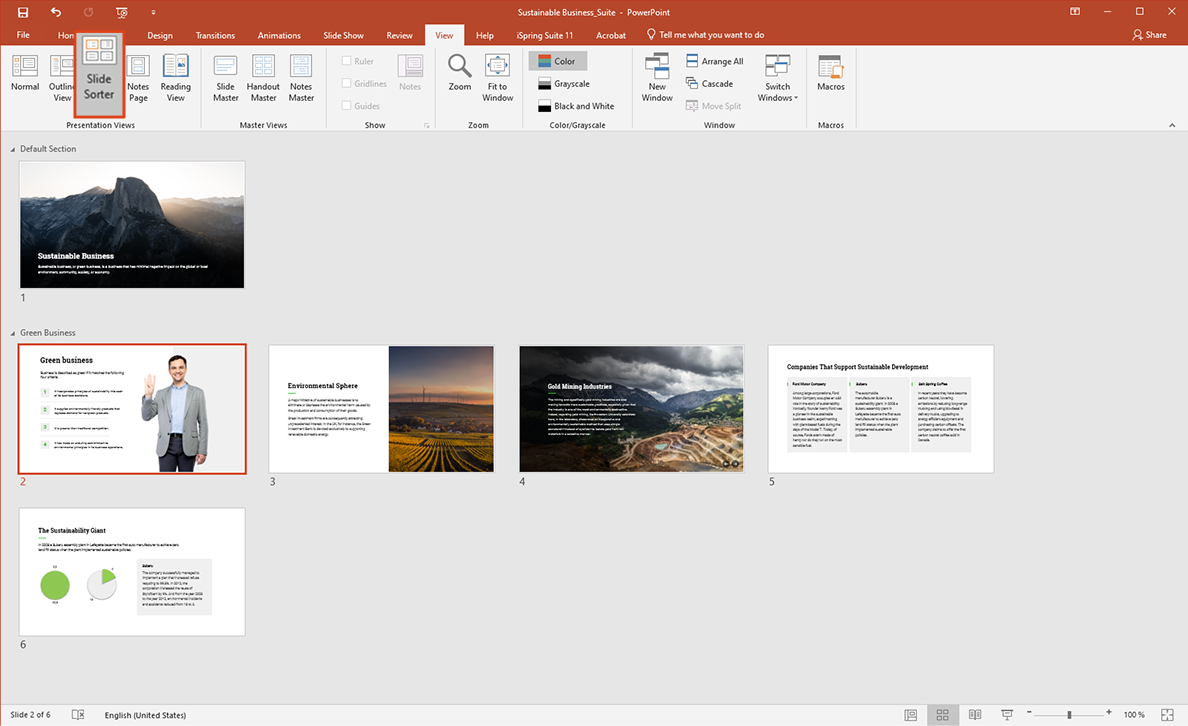Start slide show from the status bar
The image size is (1188, 726).
pos(1007,714)
